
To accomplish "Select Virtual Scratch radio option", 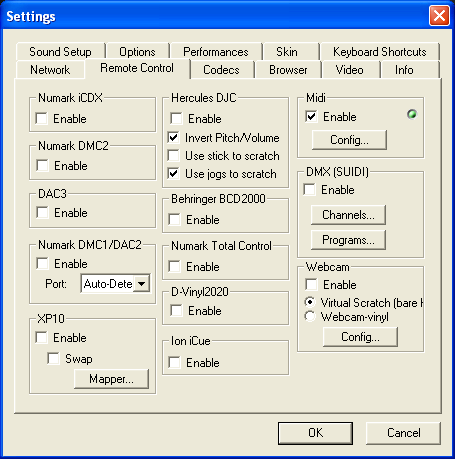I will tap(310, 302).
